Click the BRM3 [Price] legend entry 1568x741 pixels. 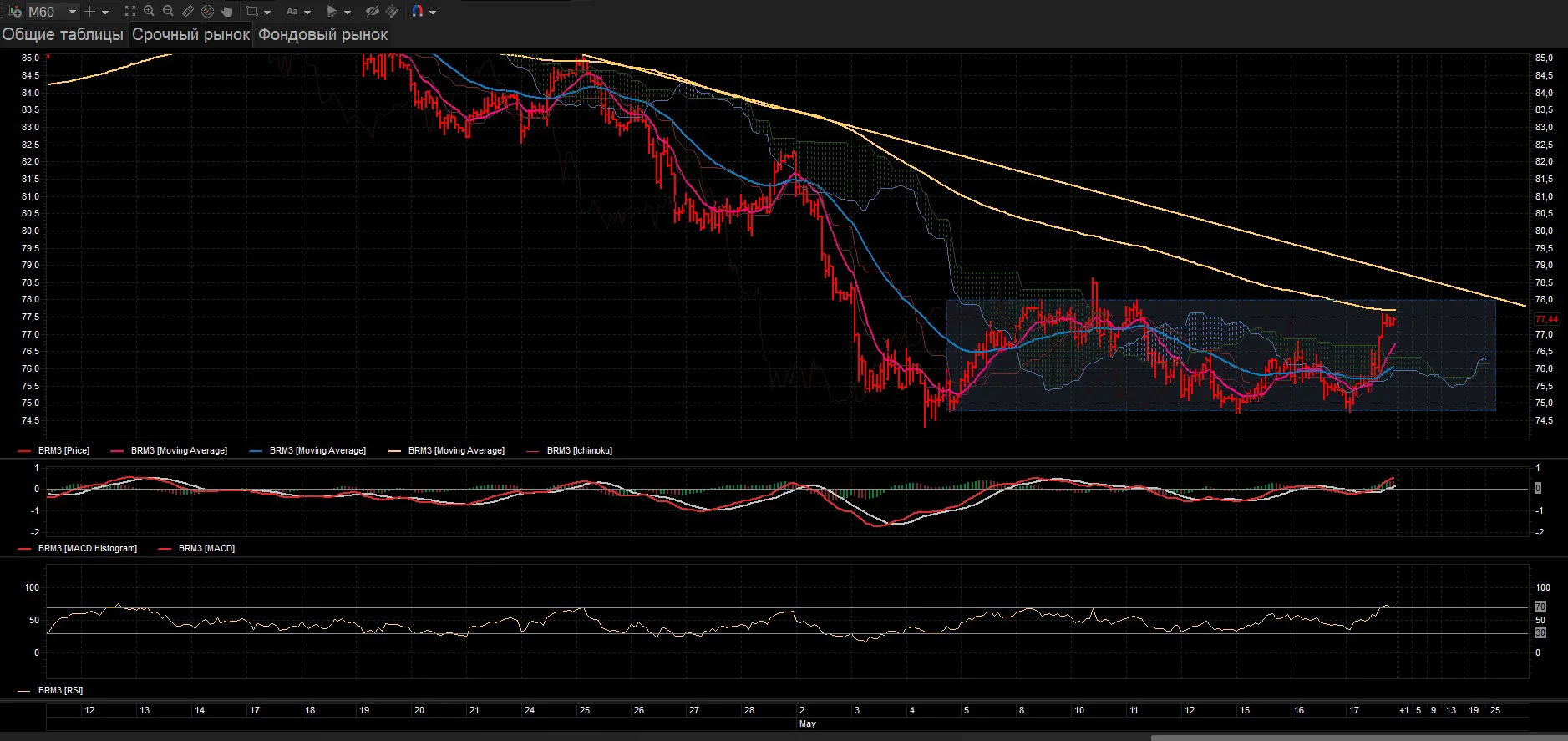click(54, 450)
